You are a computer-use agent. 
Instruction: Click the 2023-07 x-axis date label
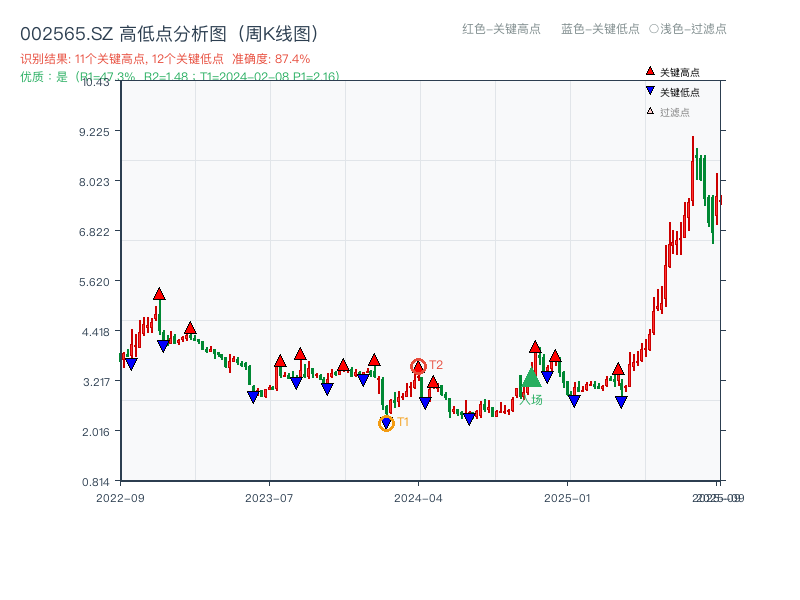(x=269, y=498)
